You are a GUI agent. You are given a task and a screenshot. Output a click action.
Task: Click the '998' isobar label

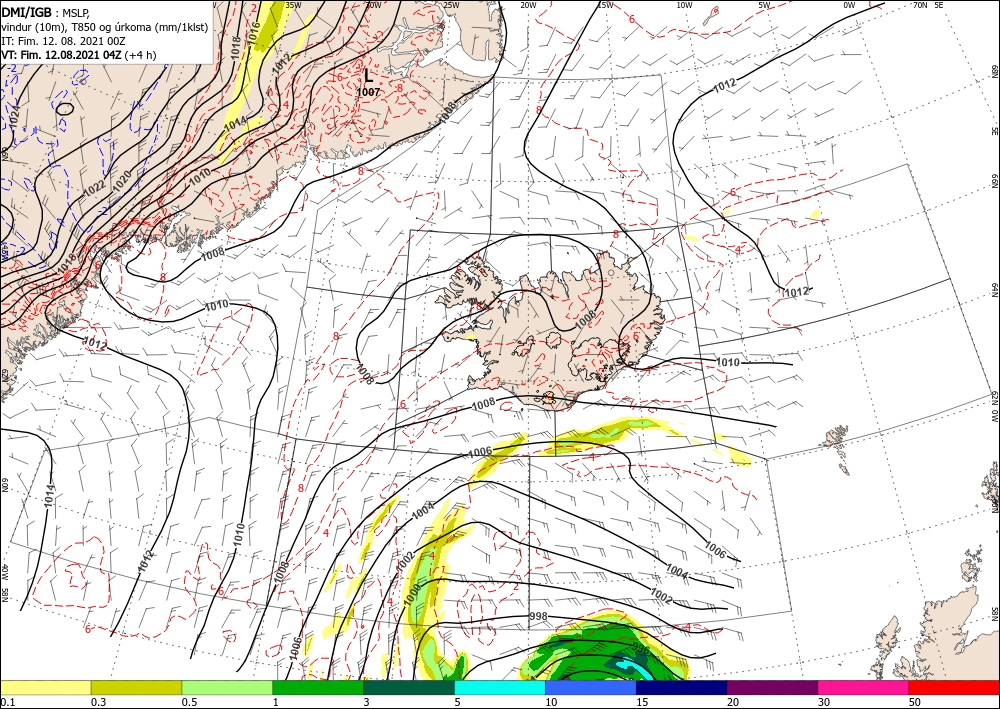point(538,616)
